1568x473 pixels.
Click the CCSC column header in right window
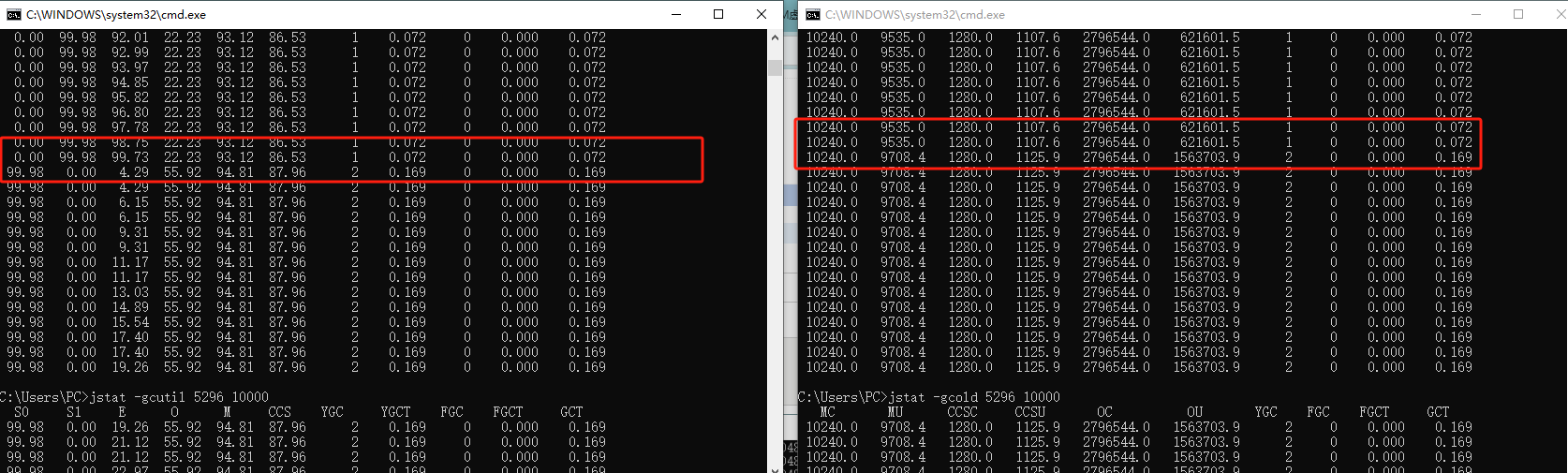[962, 412]
